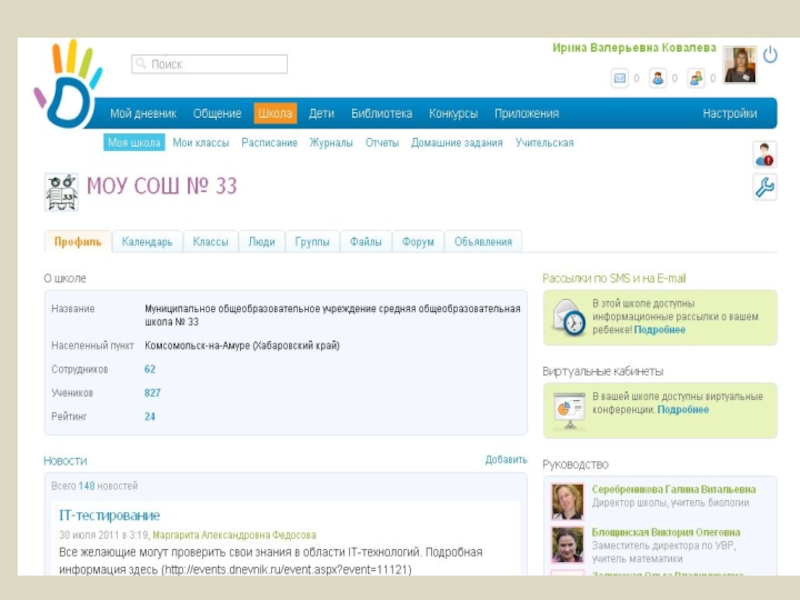Click the МОУ СОШ № 33 school emblem

click(62, 190)
